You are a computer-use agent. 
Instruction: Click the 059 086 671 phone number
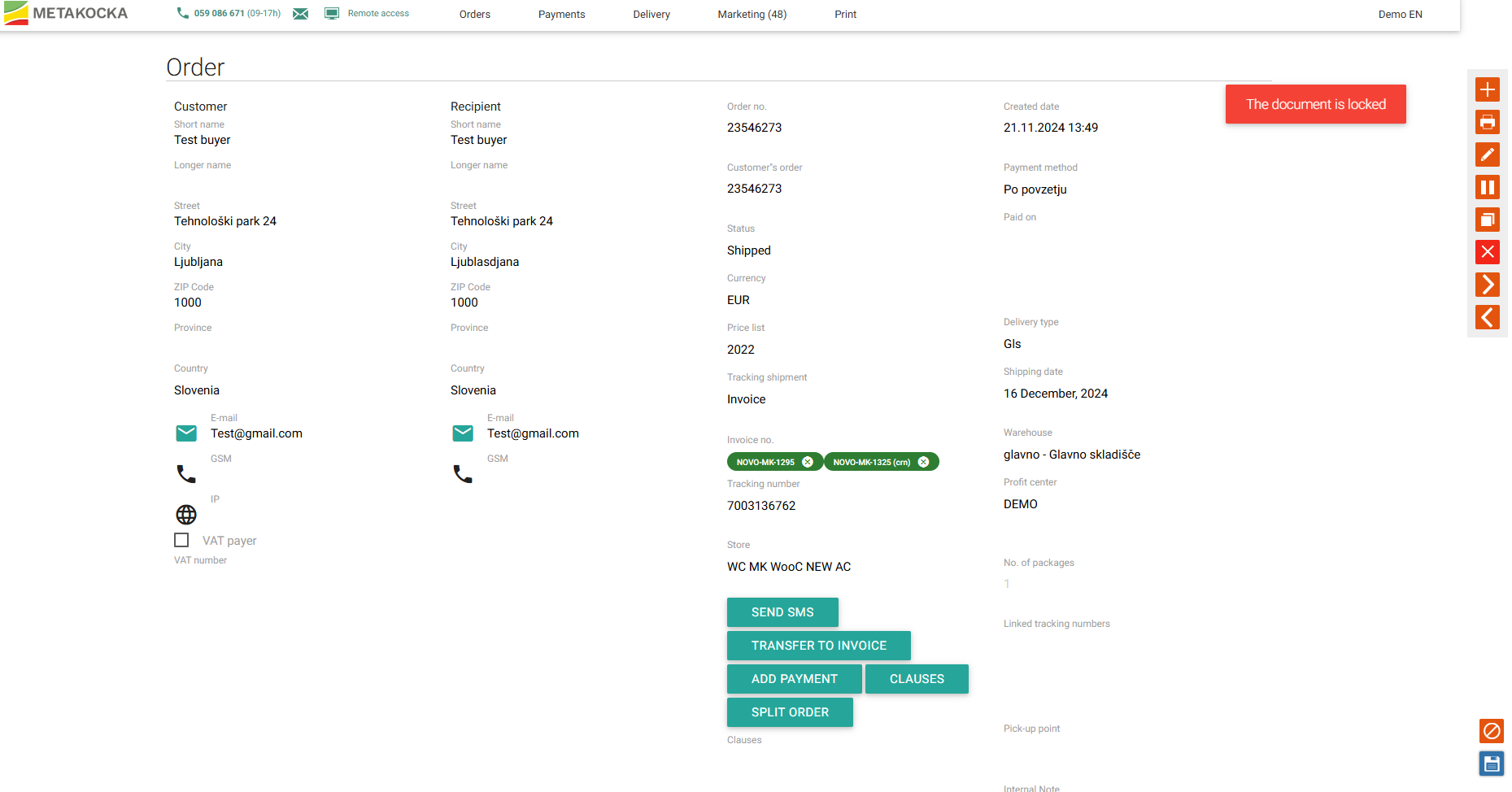click(x=220, y=14)
